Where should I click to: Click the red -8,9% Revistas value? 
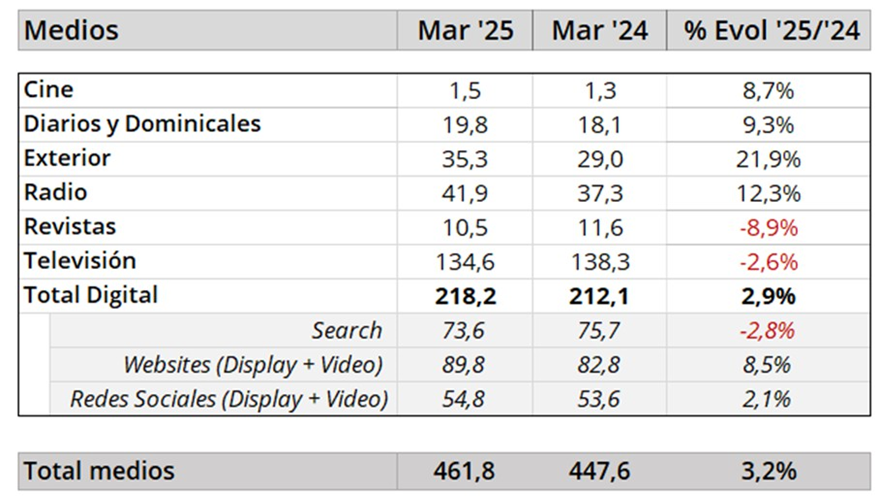click(x=768, y=228)
